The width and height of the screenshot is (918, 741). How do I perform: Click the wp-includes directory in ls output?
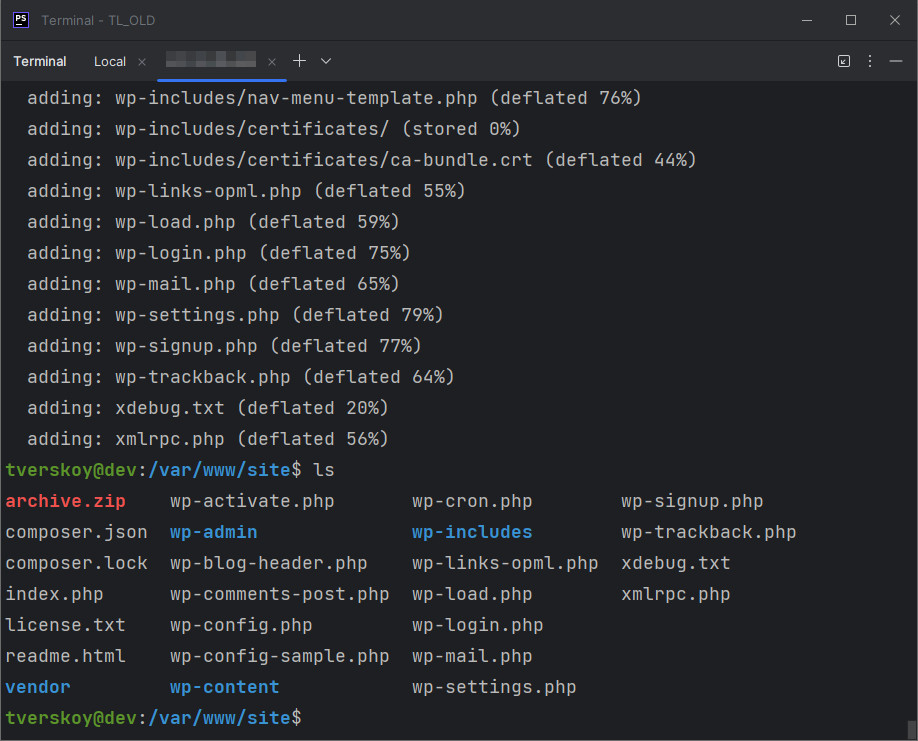(472, 532)
